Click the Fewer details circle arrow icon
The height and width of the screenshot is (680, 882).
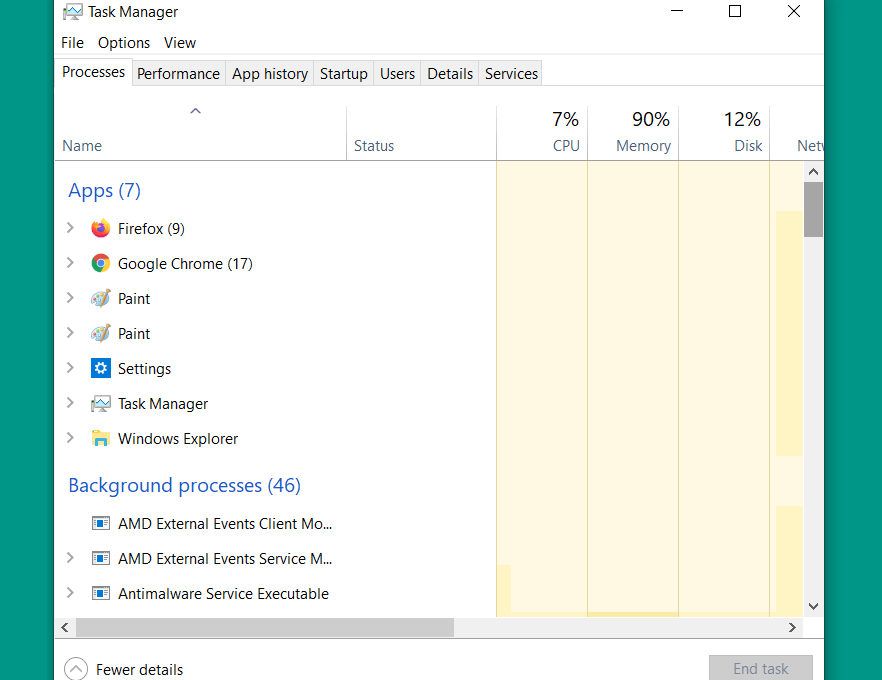click(x=76, y=669)
